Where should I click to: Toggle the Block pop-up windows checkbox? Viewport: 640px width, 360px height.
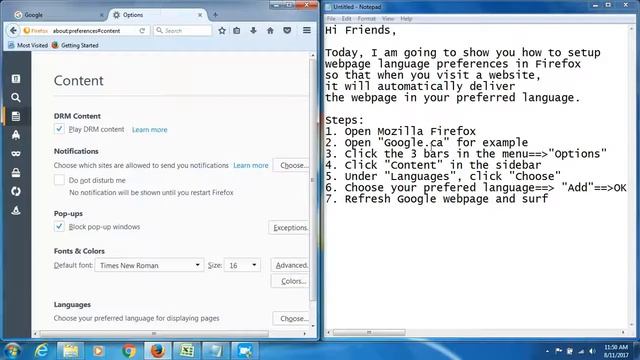point(59,227)
